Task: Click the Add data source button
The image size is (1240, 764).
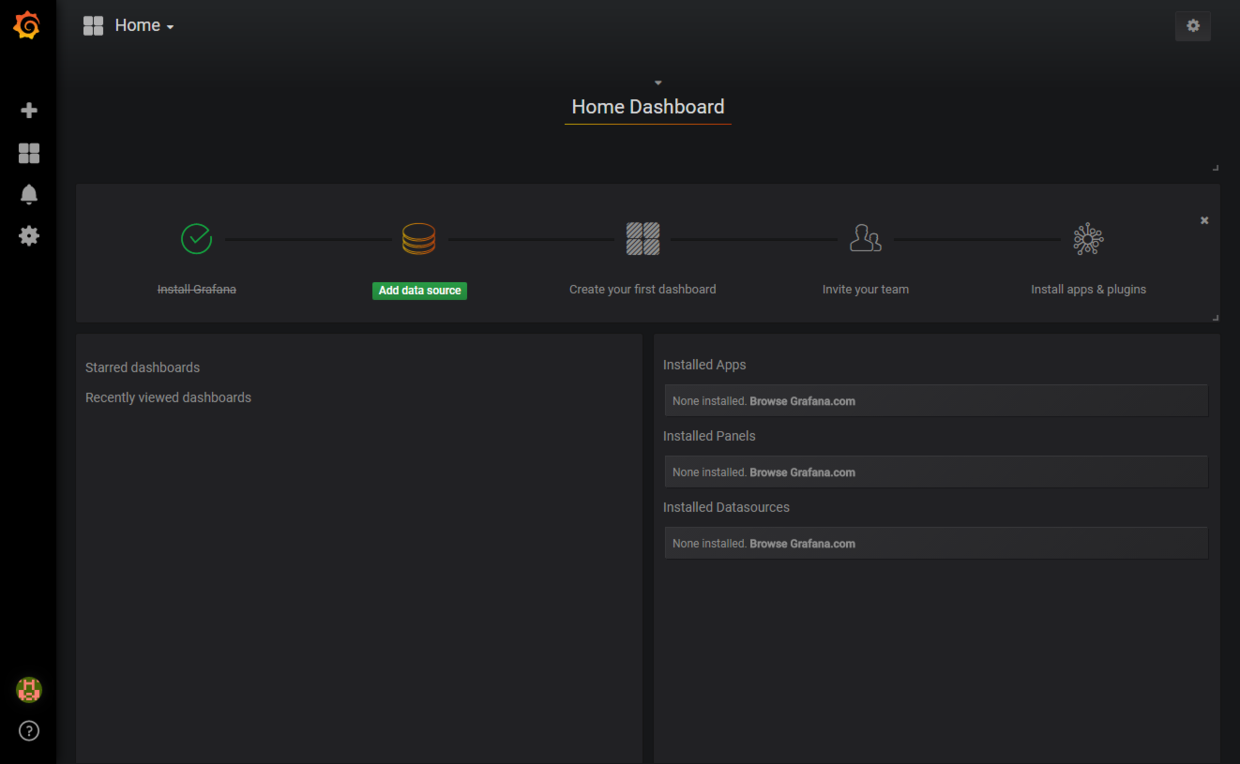Action: pyautogui.click(x=420, y=290)
